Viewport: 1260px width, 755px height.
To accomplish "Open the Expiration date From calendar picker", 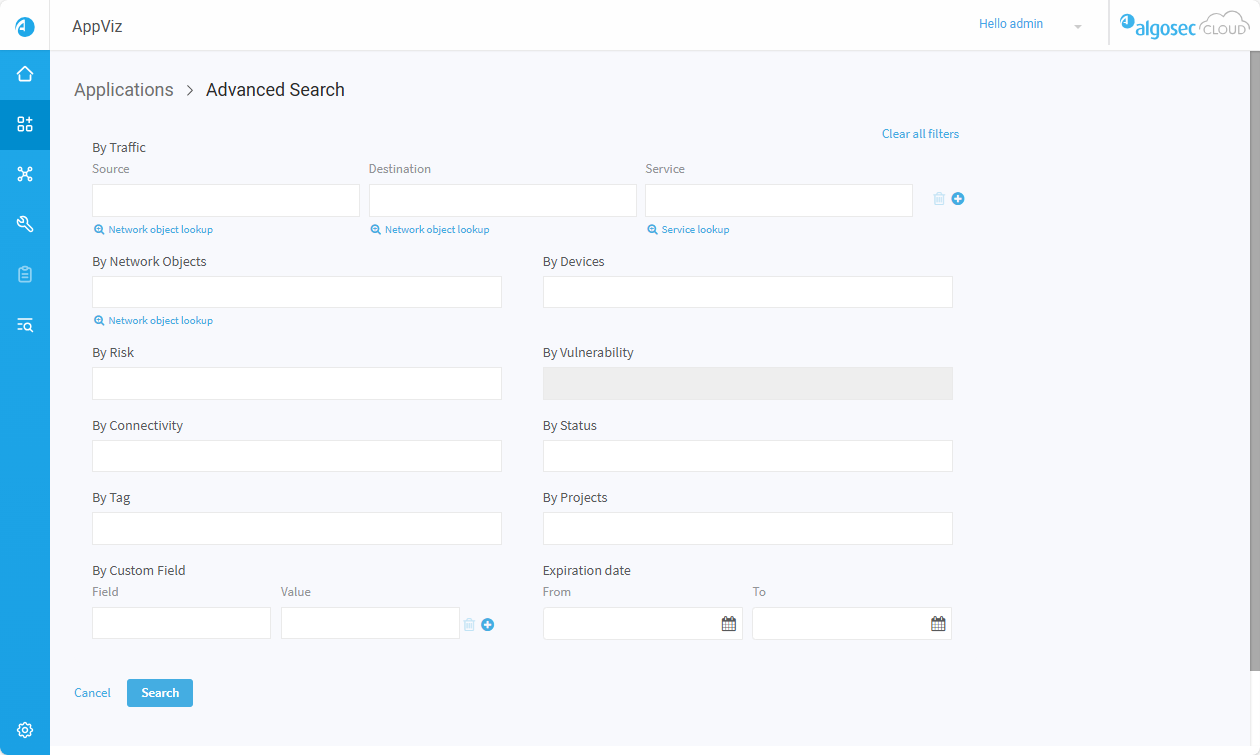I will [x=729, y=624].
